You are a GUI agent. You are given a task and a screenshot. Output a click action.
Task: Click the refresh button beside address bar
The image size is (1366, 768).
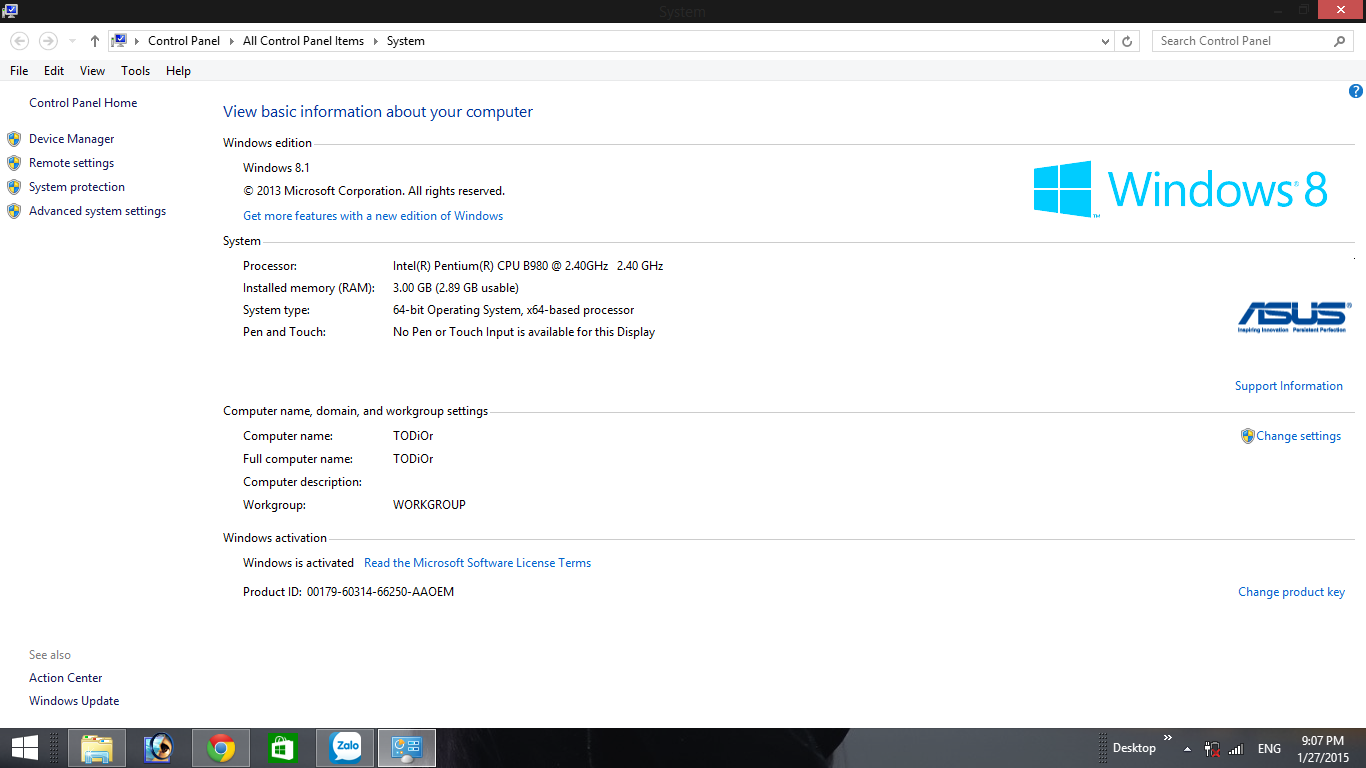(x=1127, y=41)
